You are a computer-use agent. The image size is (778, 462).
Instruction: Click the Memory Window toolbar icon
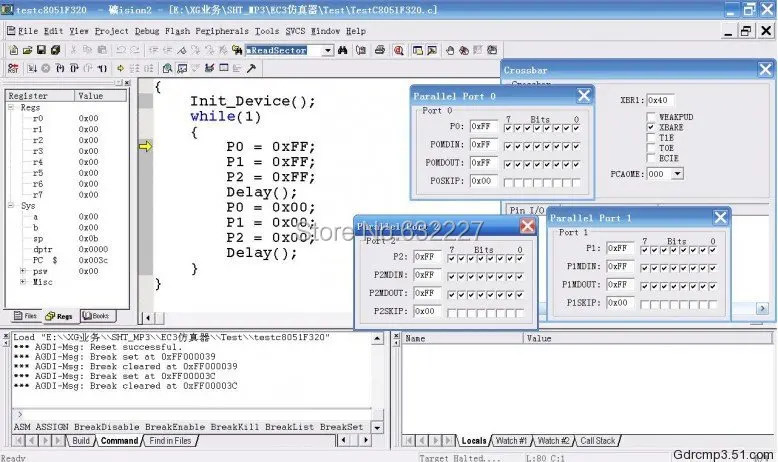(x=224, y=68)
